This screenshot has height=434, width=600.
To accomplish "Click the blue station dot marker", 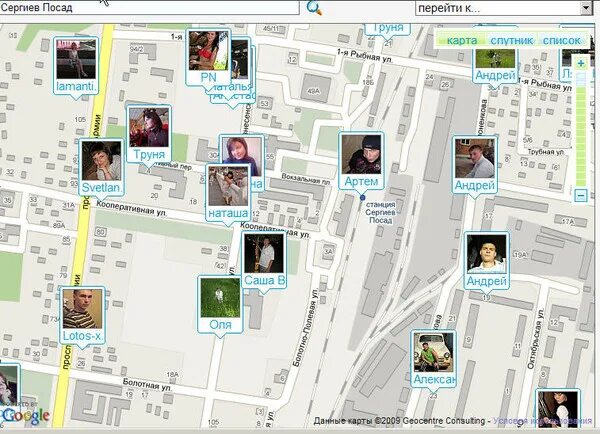I will pyautogui.click(x=362, y=197).
